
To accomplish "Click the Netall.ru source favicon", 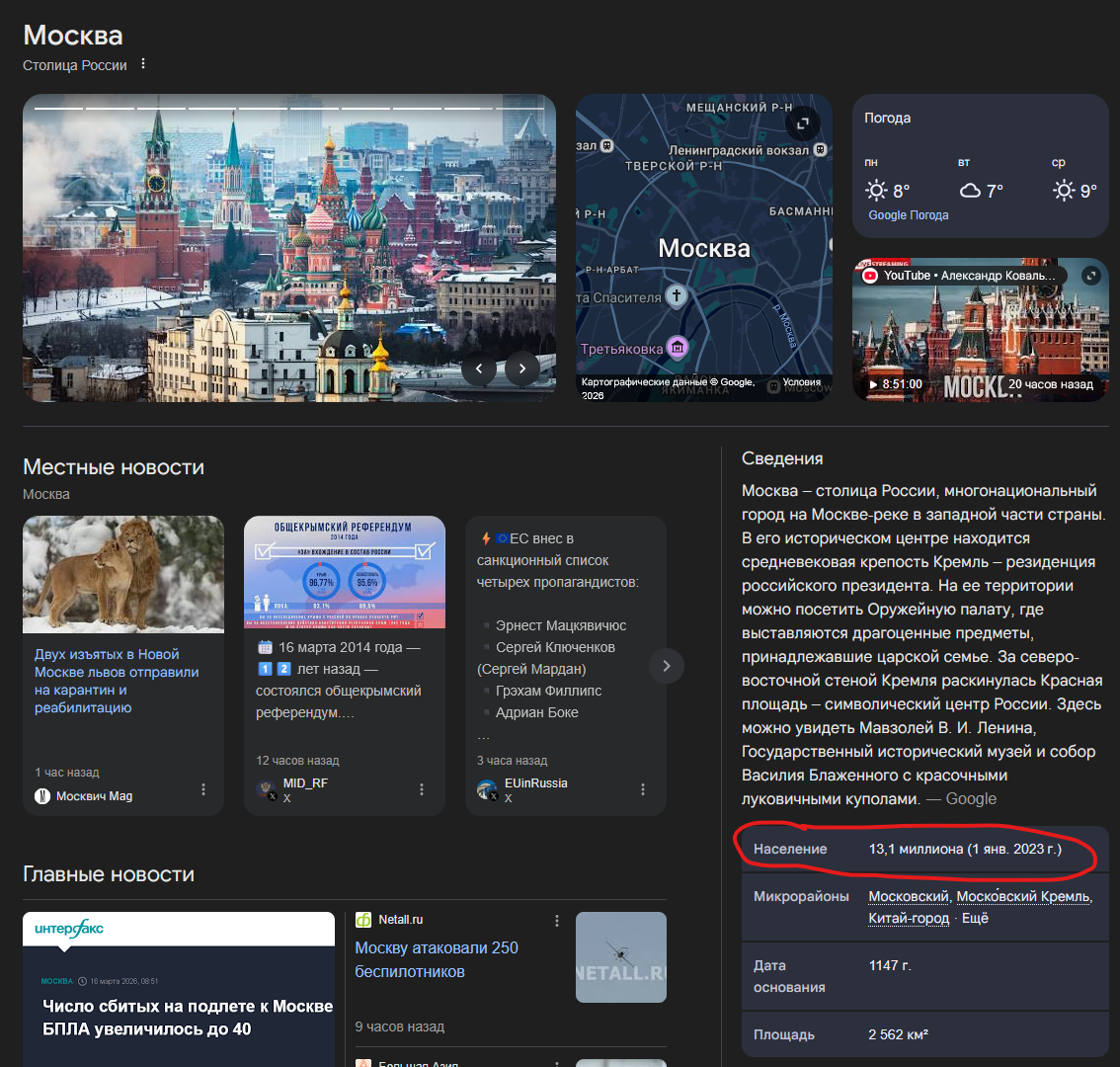I will (x=363, y=920).
